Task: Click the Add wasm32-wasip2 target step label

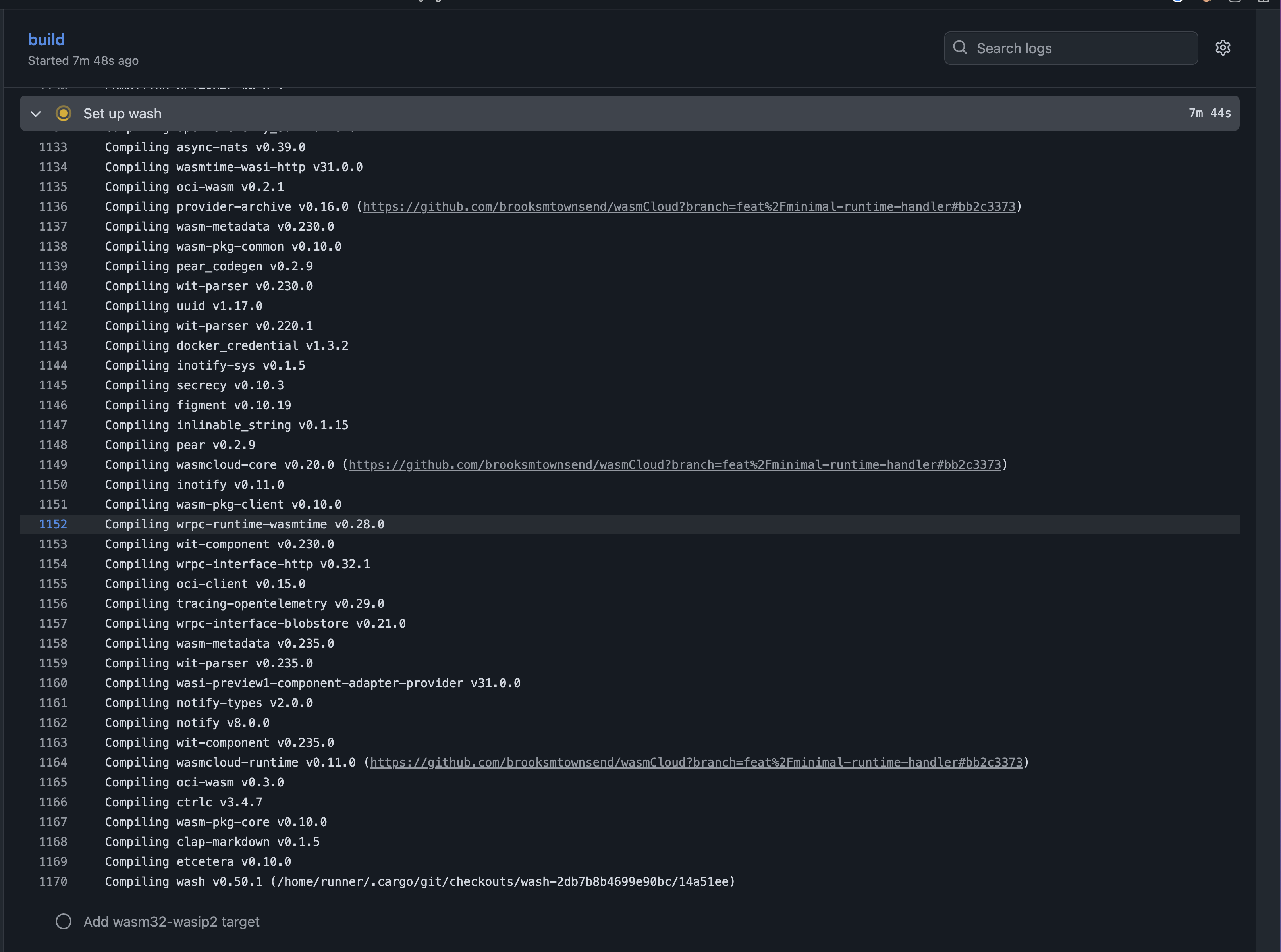Action: [x=172, y=921]
